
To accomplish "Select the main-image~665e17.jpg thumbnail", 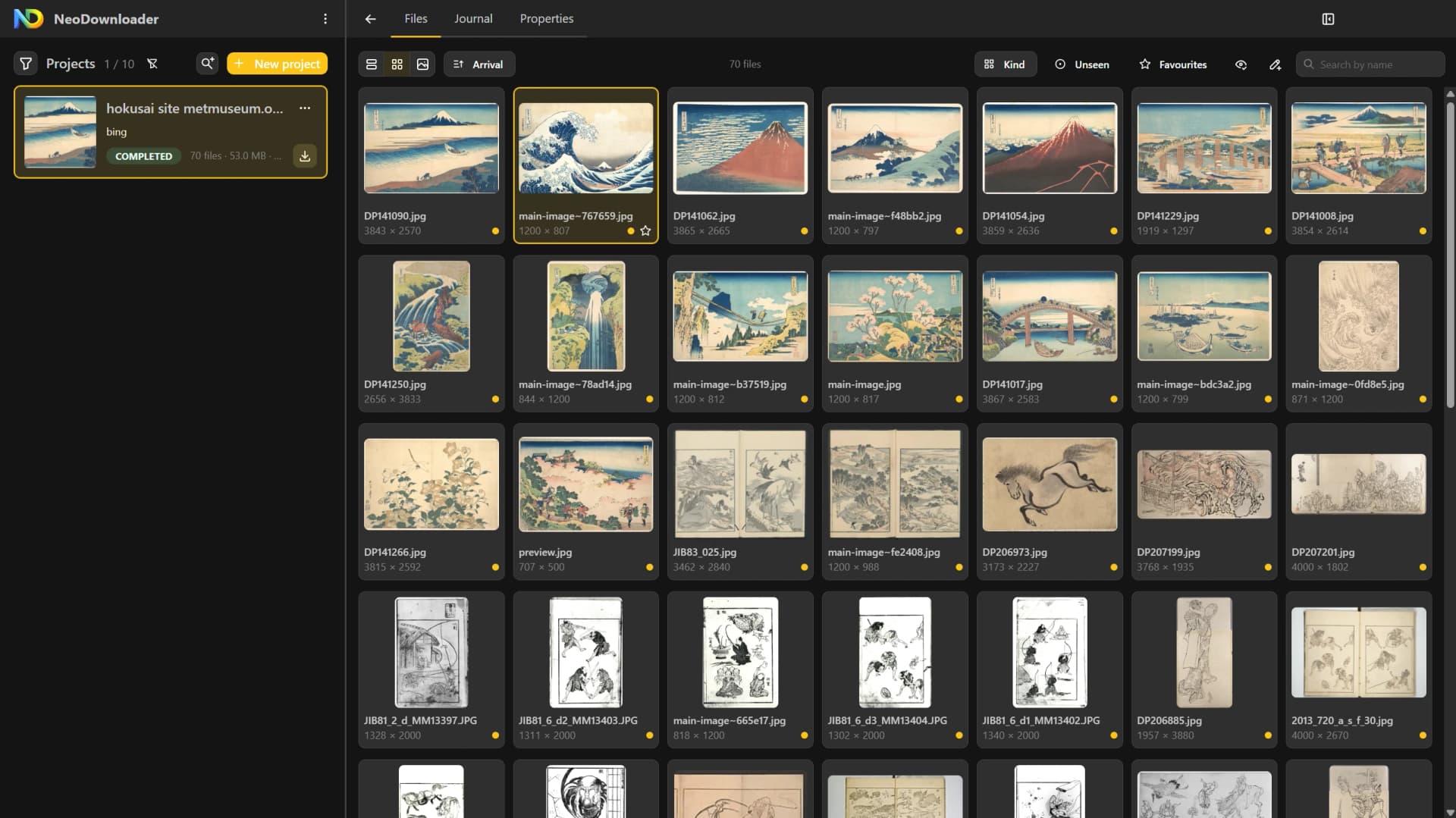I will 740,653.
